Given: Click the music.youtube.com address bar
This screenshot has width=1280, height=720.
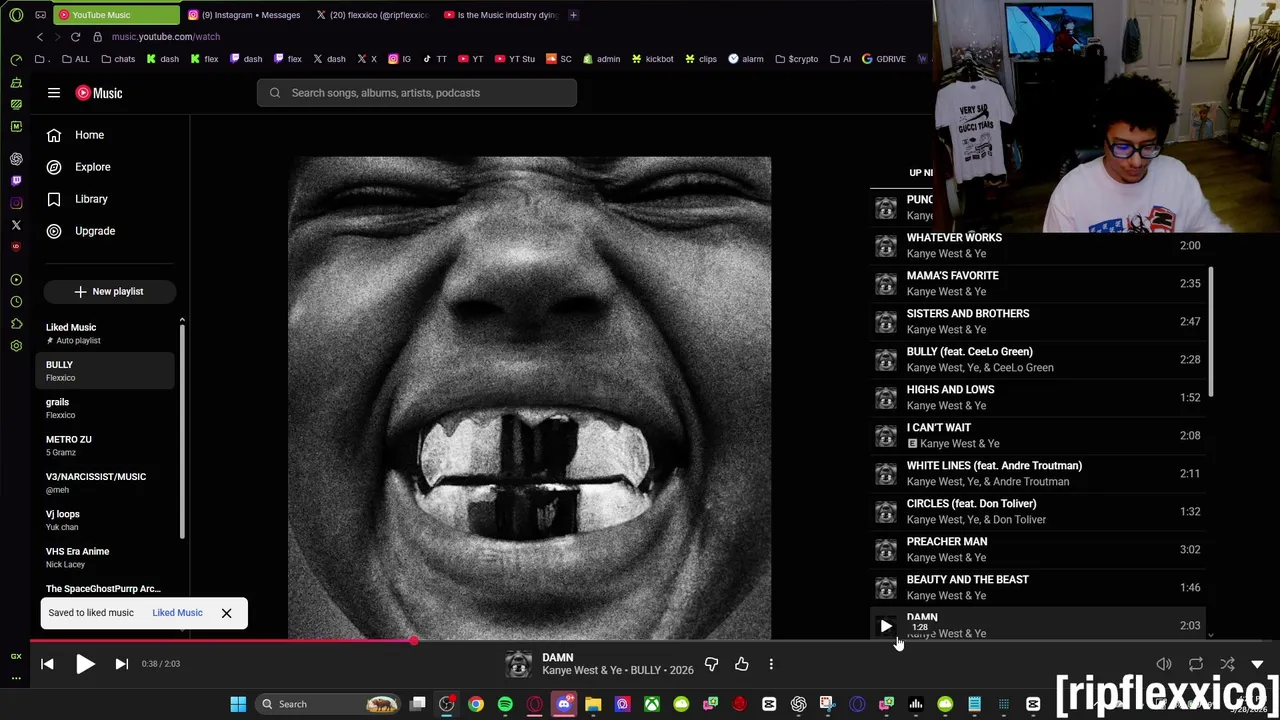Looking at the screenshot, I should click(x=166, y=37).
